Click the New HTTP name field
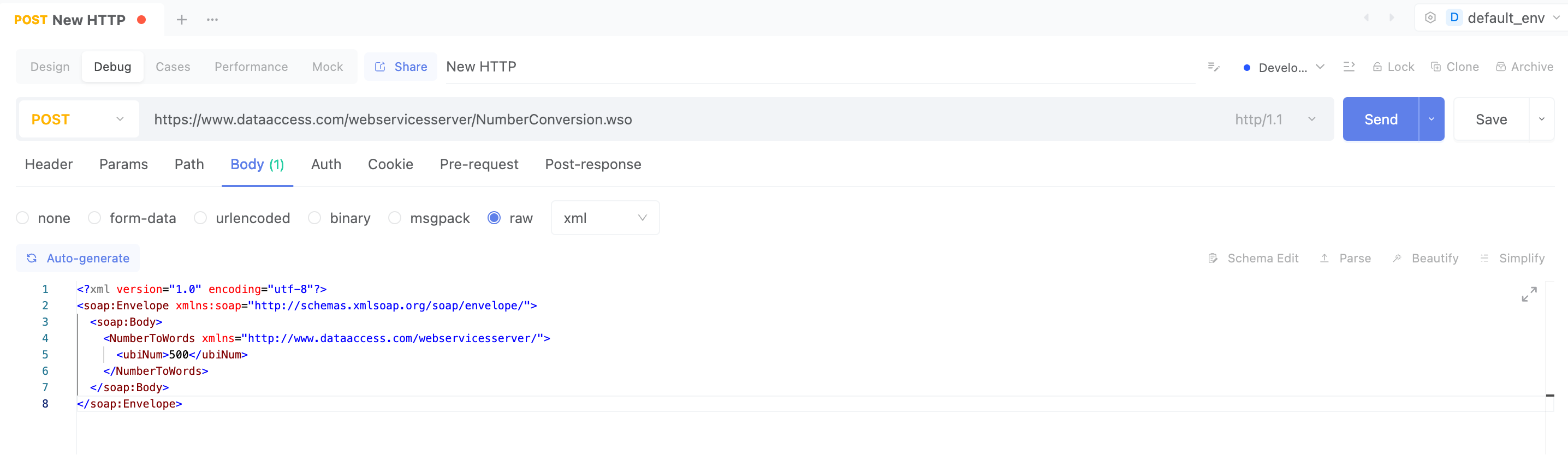The height and width of the screenshot is (455, 1568). click(x=820, y=67)
